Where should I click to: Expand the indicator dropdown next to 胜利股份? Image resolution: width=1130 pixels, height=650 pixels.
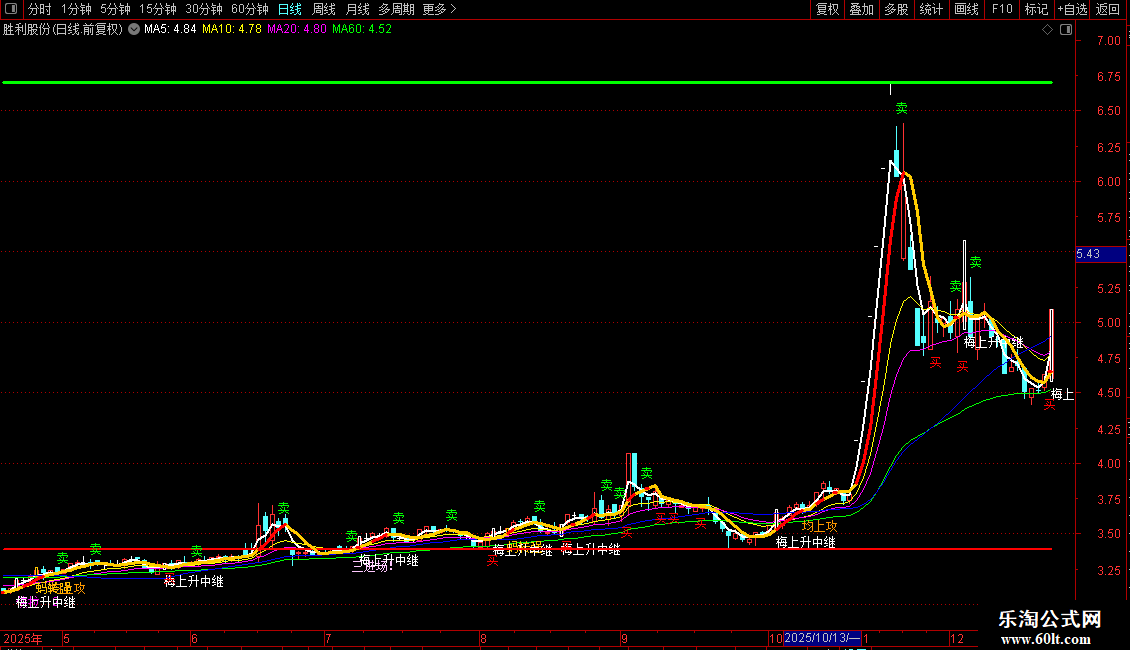click(x=134, y=30)
